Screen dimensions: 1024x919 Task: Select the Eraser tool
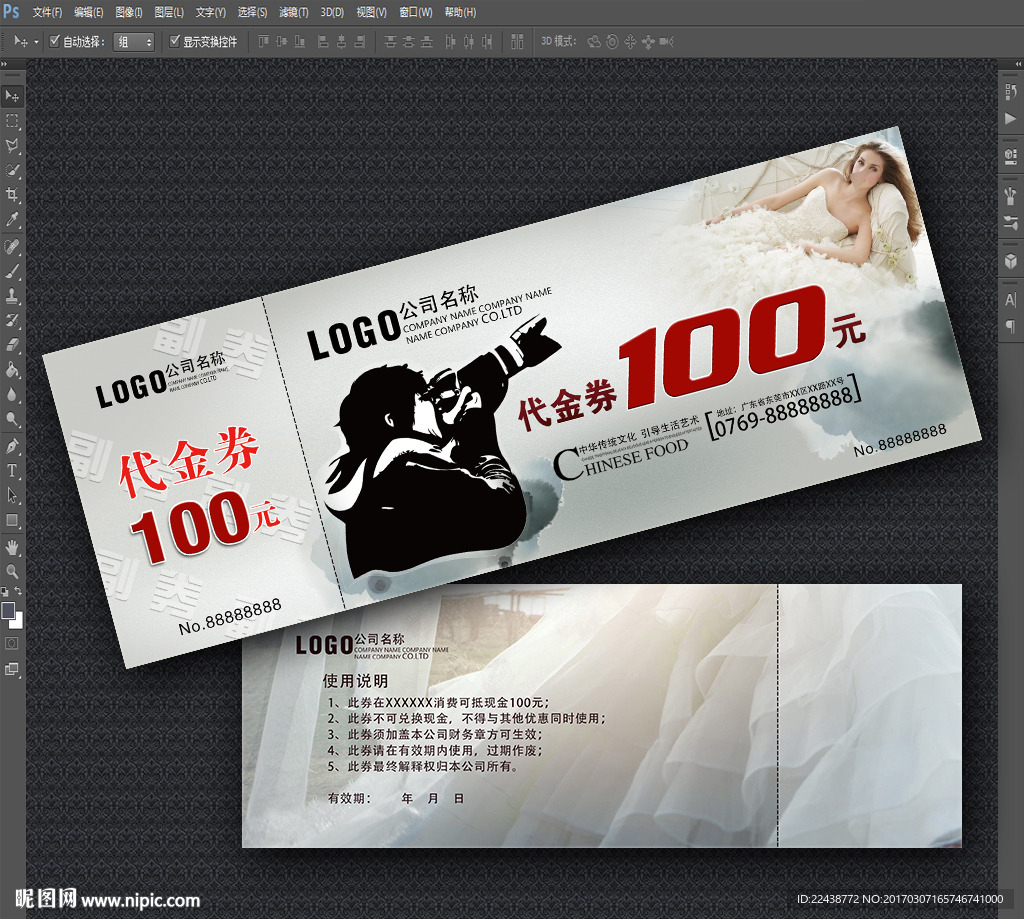pos(12,345)
